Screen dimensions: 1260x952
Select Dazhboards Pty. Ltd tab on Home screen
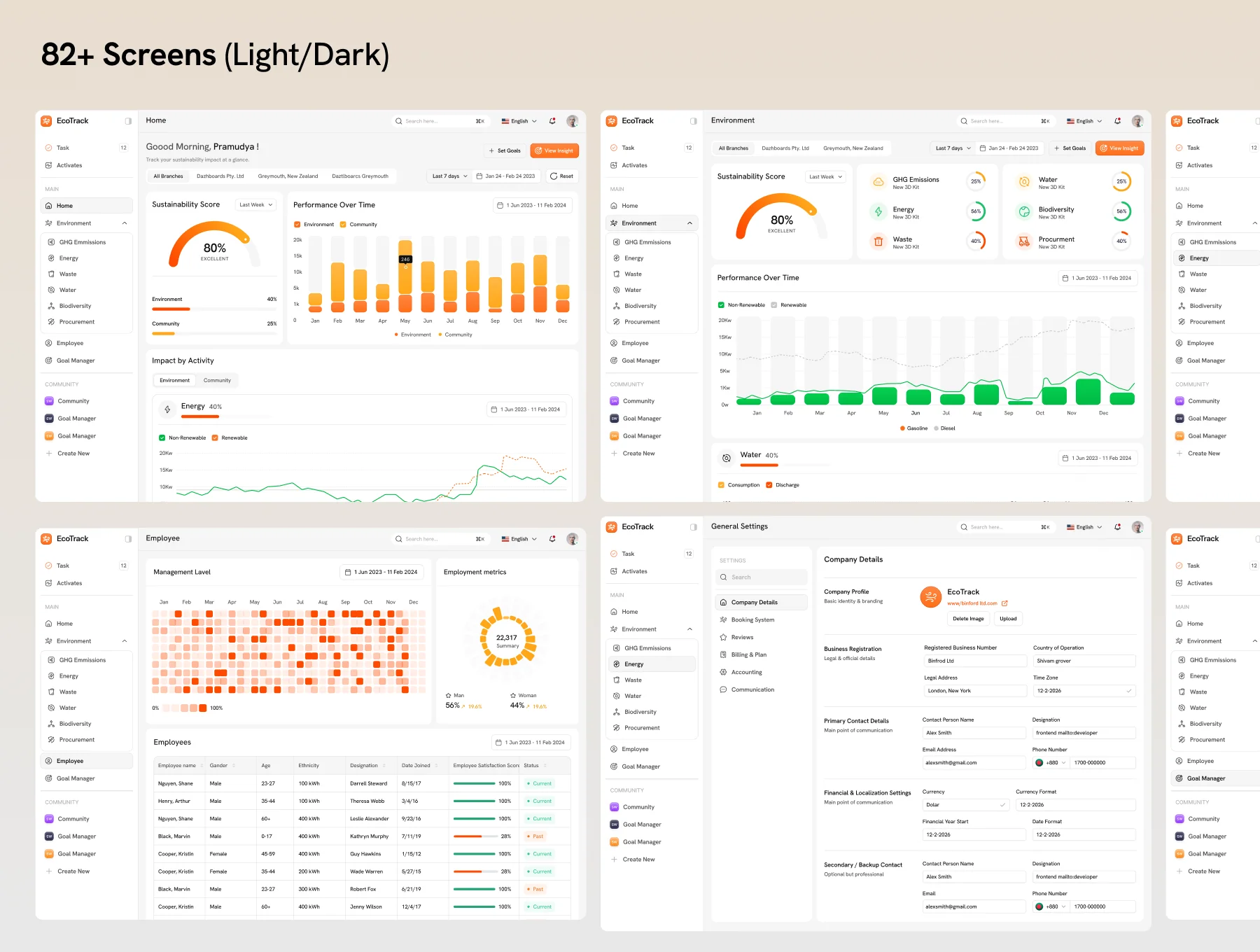coord(220,176)
